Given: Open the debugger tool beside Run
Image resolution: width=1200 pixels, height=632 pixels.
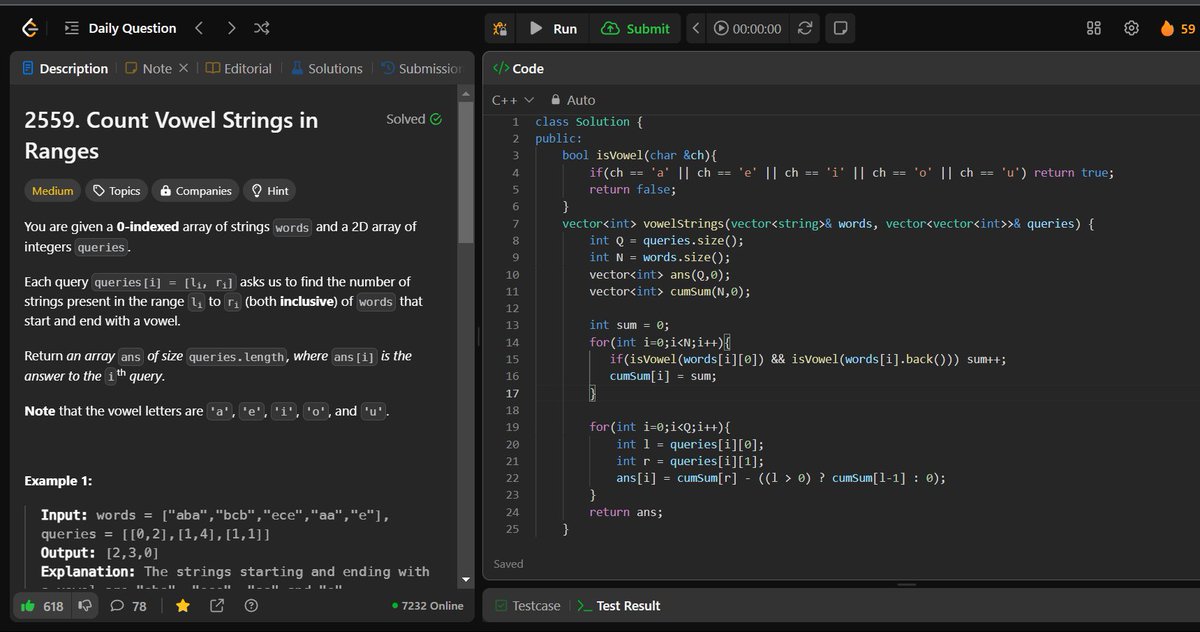Looking at the screenshot, I should point(499,28).
